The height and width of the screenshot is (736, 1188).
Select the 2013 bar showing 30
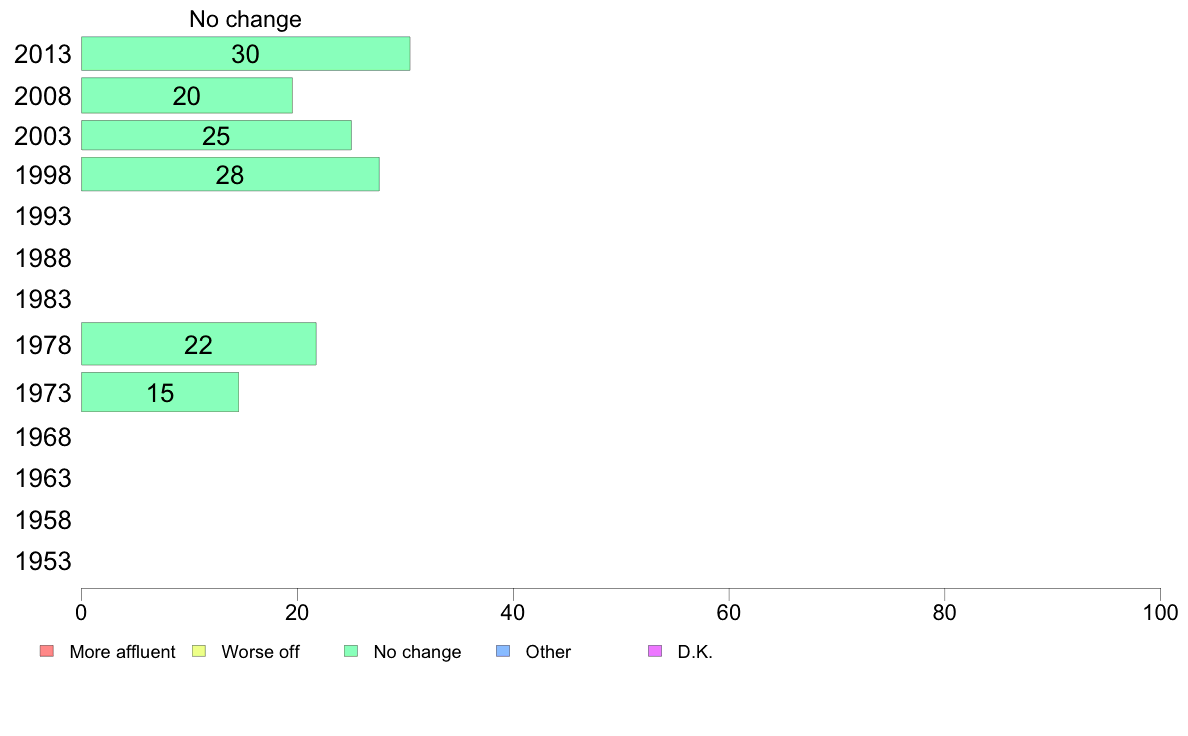245,54
